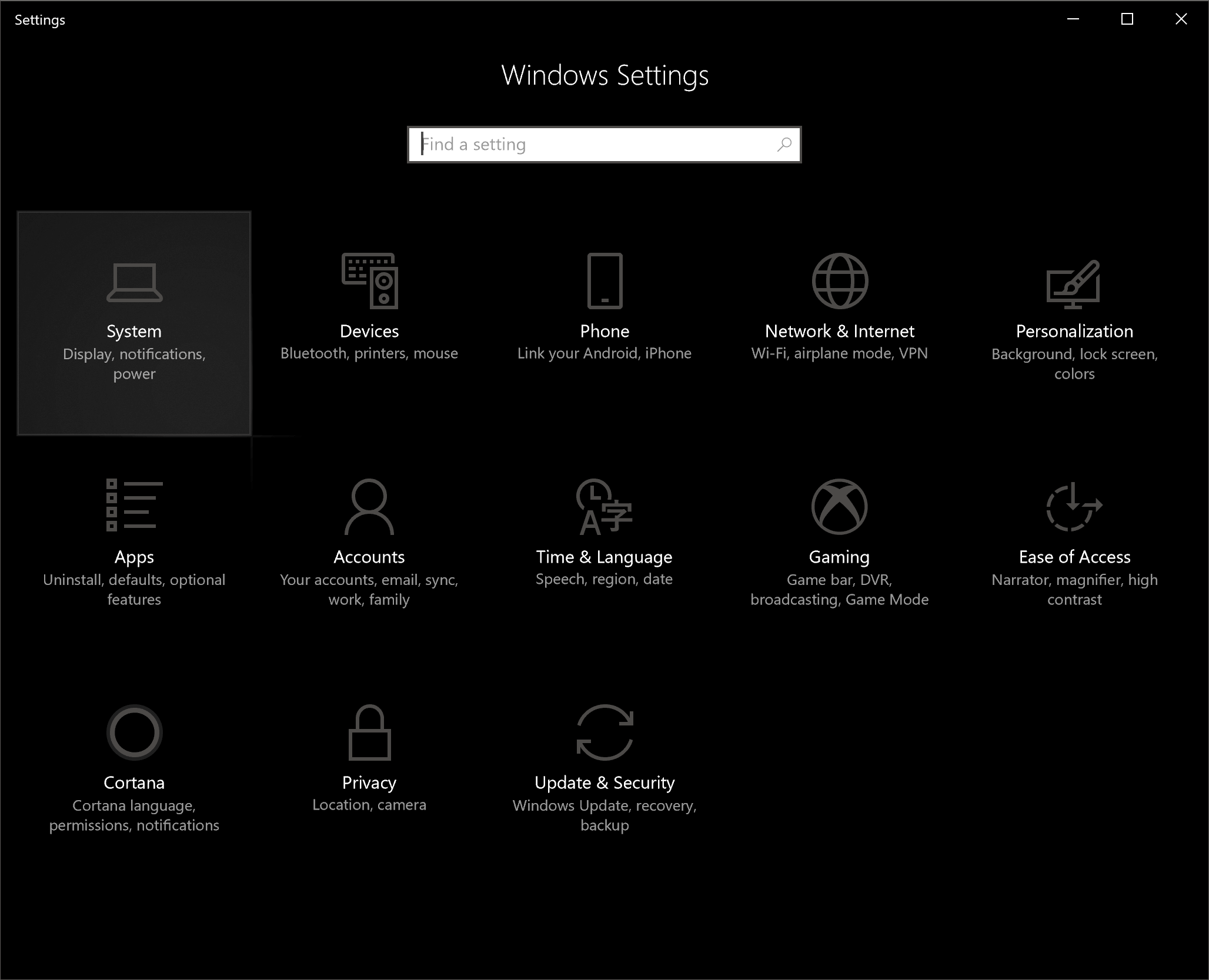
Task: Open the Accounts person icon
Action: (369, 507)
